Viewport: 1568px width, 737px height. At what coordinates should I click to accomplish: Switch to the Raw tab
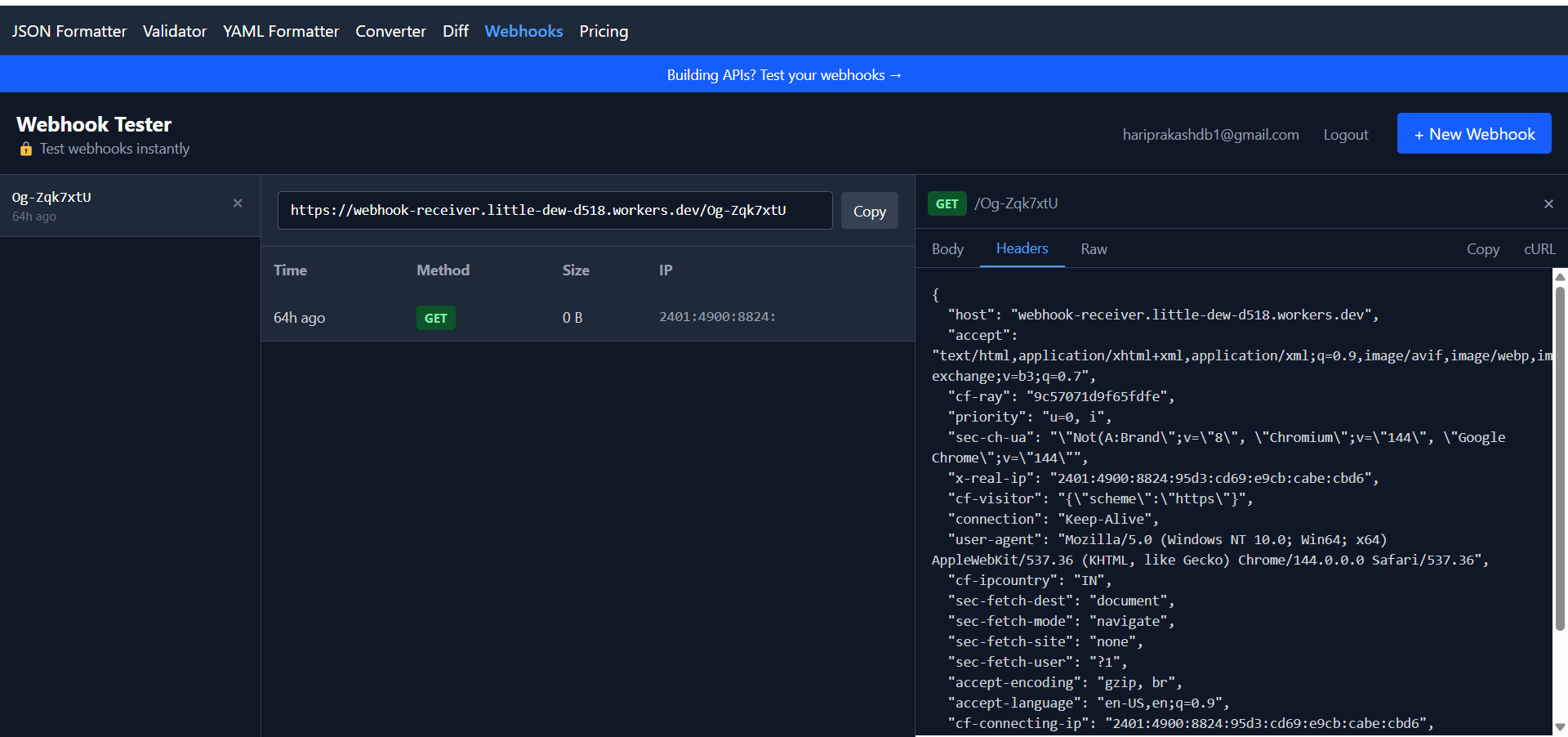[1093, 248]
